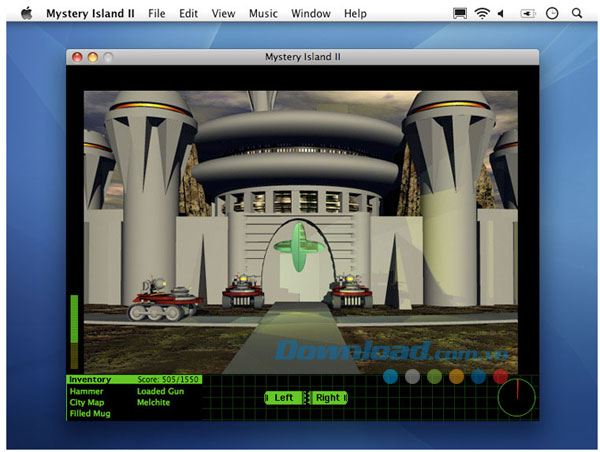
Task: Turn Right with the Right button
Action: pos(328,398)
